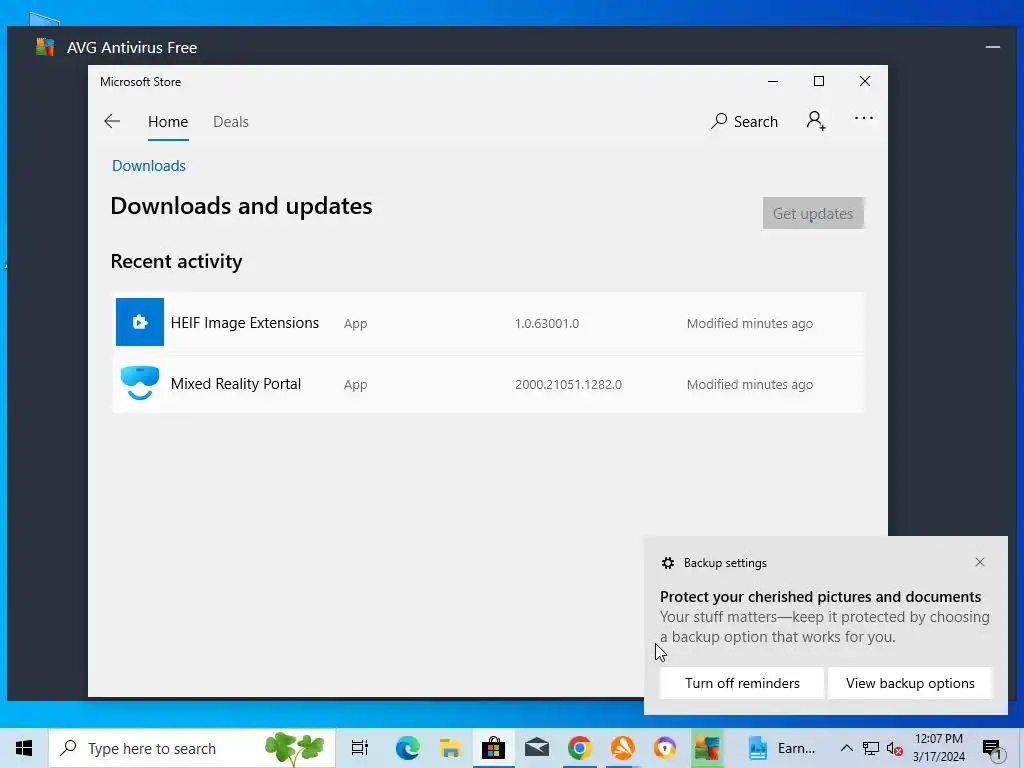Open the taskbar clock and date

click(x=938, y=748)
